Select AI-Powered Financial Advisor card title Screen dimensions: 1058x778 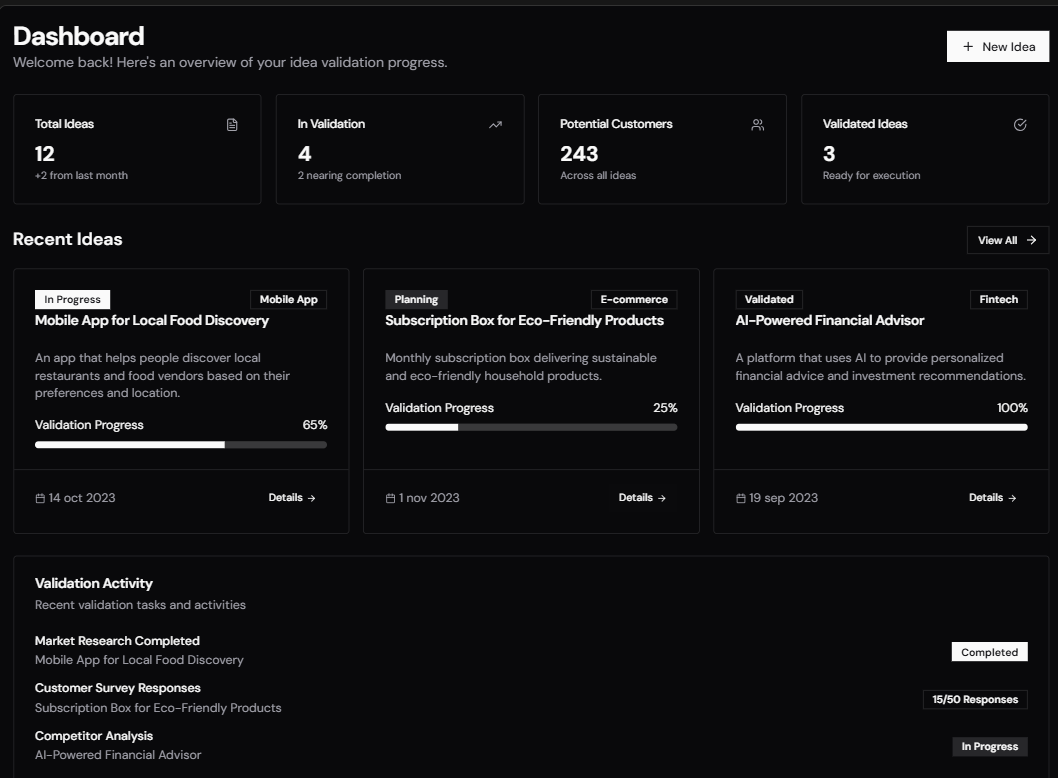pyautogui.click(x=830, y=321)
